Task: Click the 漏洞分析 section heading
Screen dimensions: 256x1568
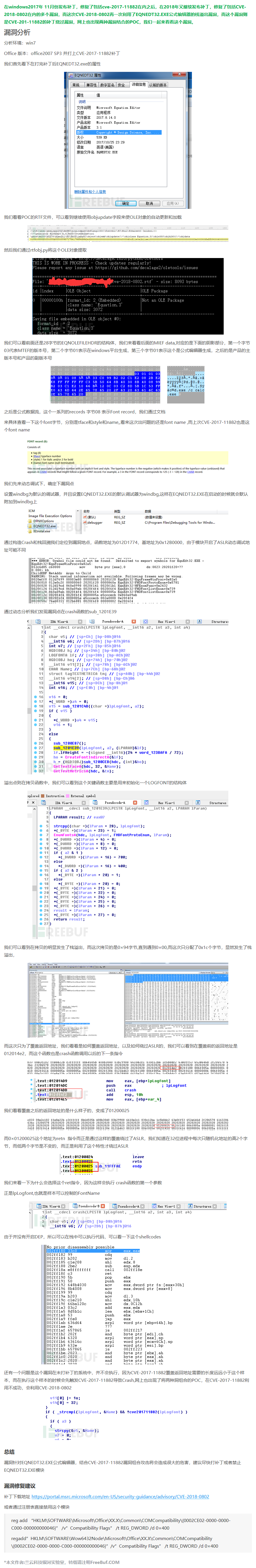Action: 17,32
